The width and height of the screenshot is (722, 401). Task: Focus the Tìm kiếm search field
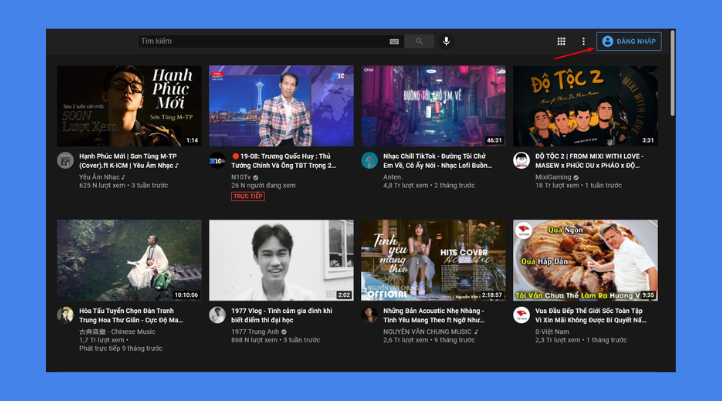(x=271, y=41)
